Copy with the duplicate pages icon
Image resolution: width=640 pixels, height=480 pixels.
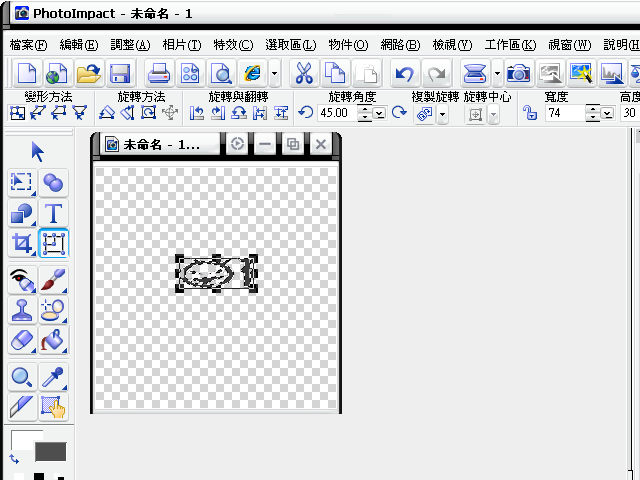[335, 74]
